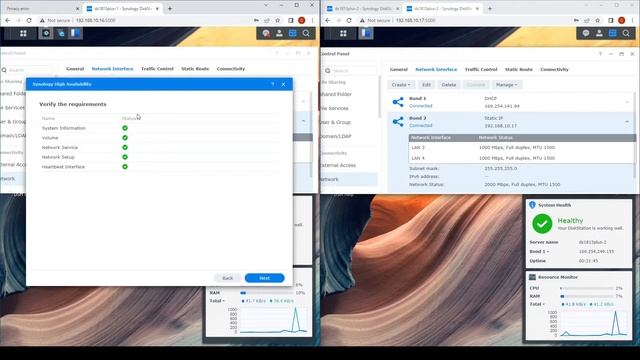Toggle widgets panel icon in right DSM
This screenshot has height=360, width=640.
613,33
